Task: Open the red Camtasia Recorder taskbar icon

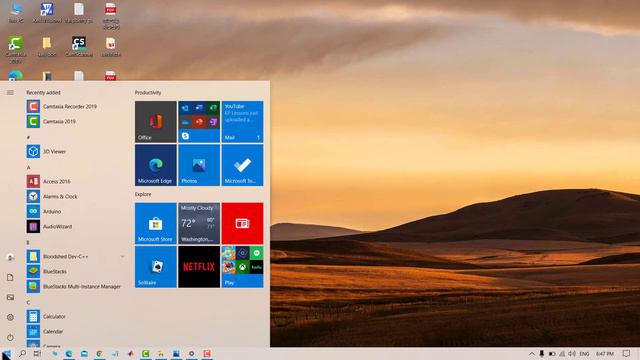Action: (207, 353)
